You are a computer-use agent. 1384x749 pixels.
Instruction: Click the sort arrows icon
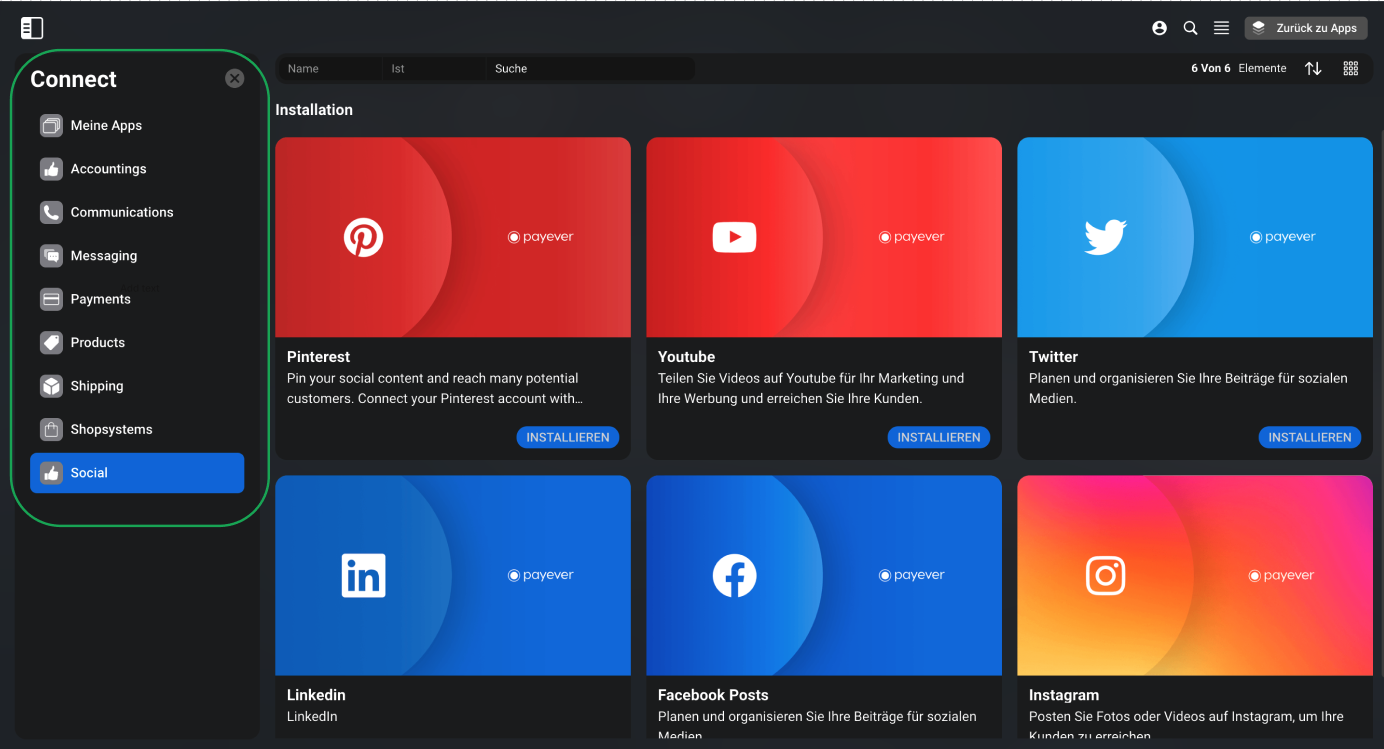(1313, 68)
